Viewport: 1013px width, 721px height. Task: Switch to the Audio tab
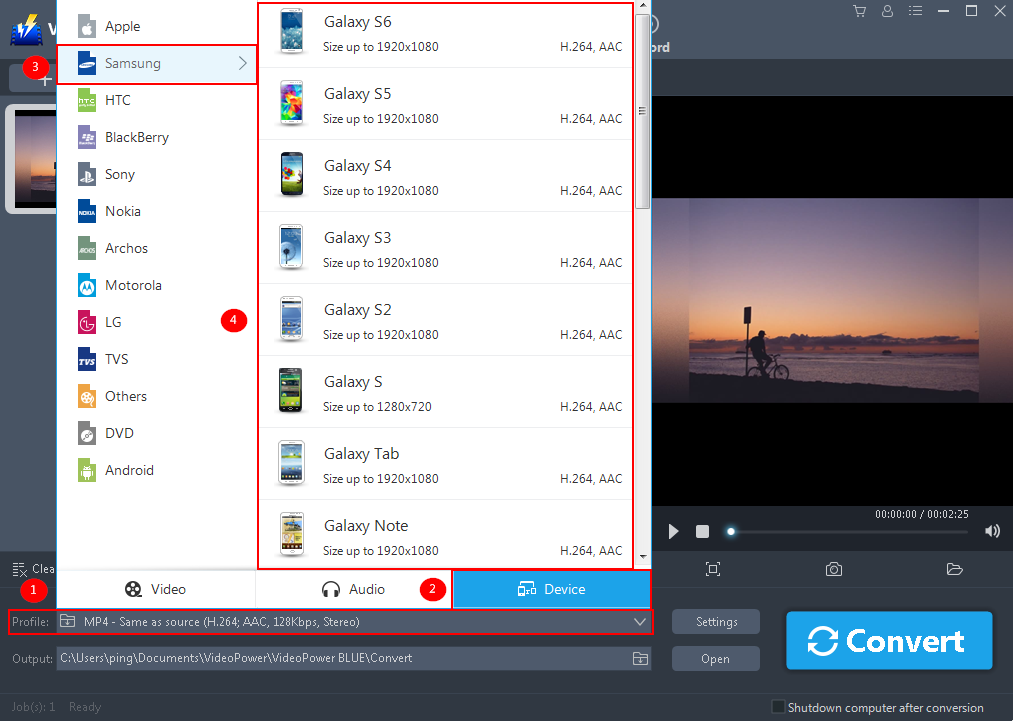coord(353,589)
